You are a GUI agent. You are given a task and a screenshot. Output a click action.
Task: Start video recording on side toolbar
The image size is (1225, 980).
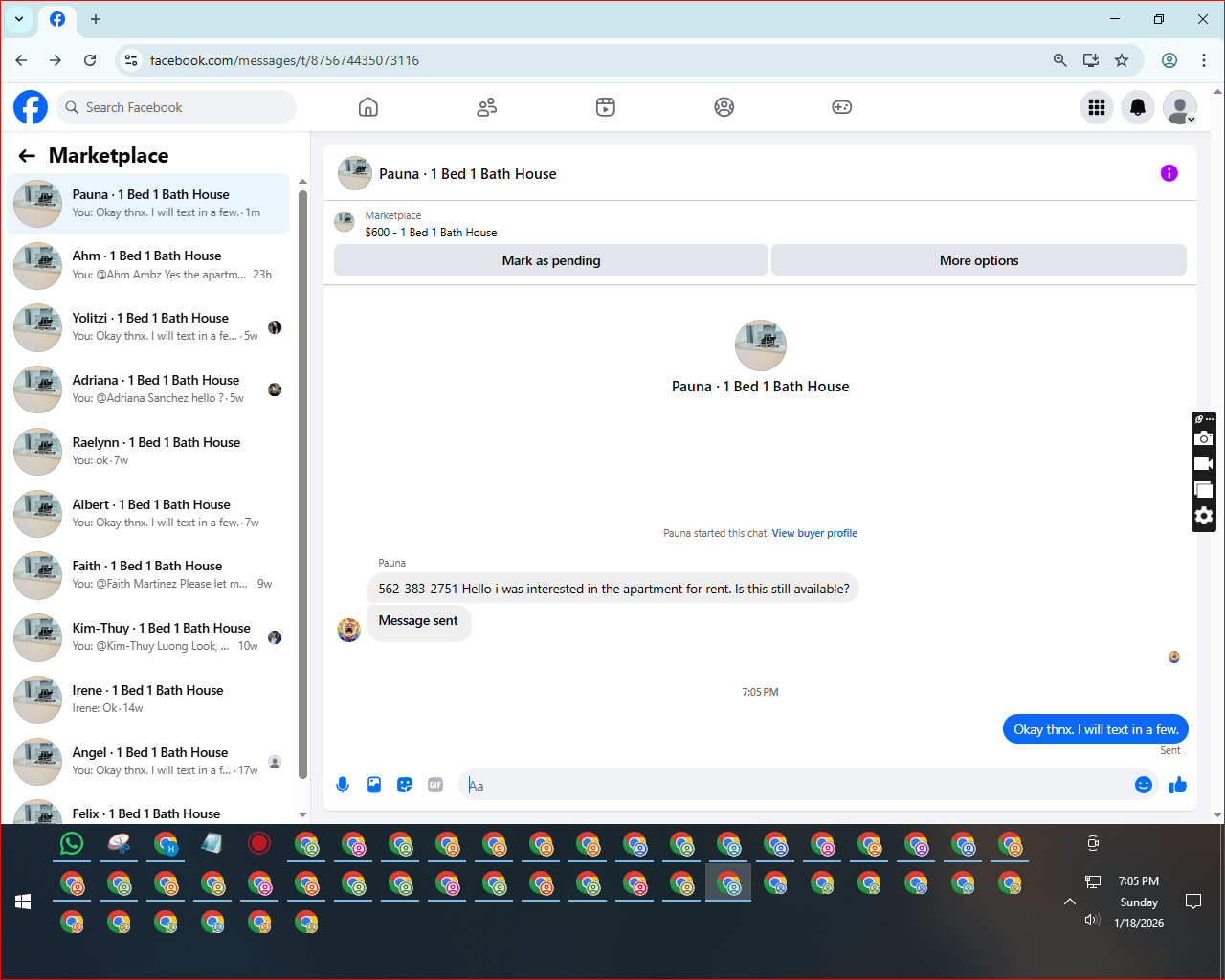1204,464
